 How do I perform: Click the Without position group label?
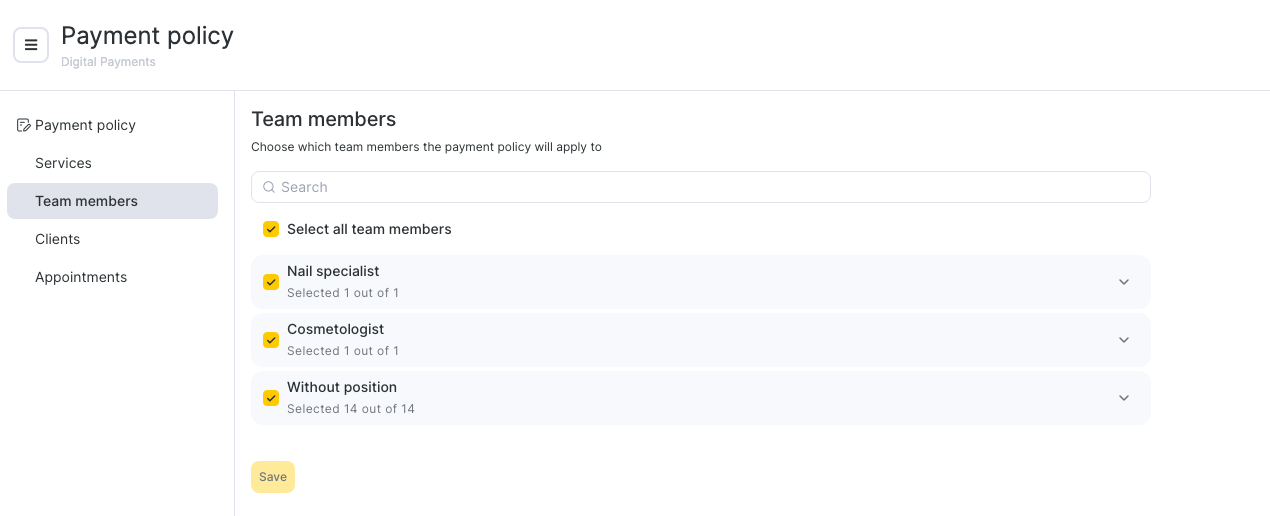(x=342, y=387)
